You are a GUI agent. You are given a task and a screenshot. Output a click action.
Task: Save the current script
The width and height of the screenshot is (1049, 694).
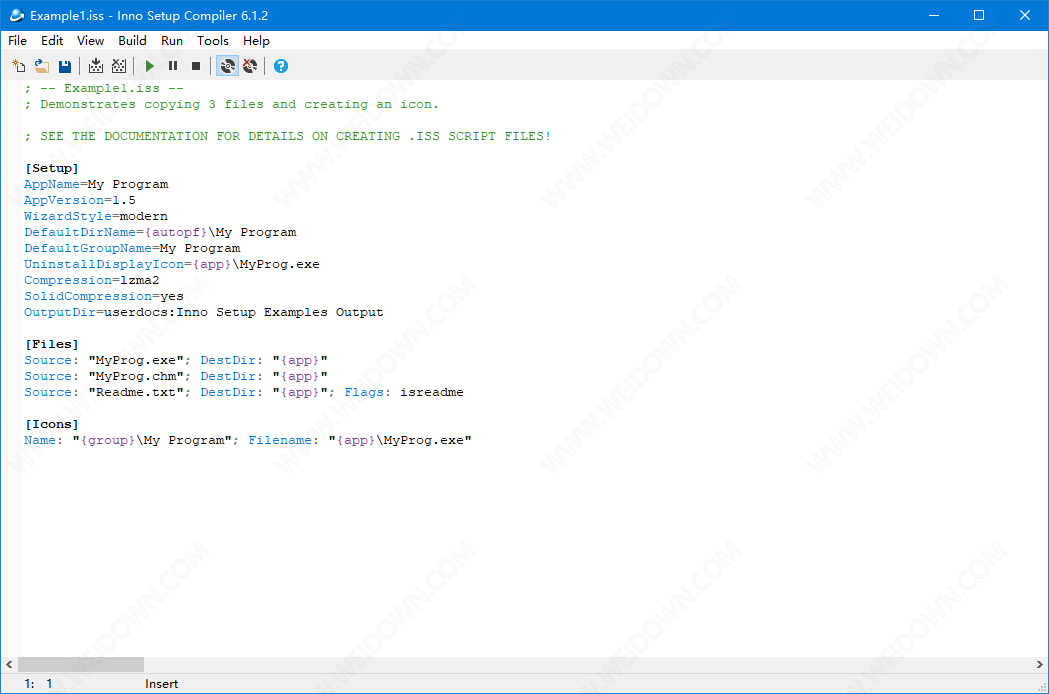click(x=64, y=66)
